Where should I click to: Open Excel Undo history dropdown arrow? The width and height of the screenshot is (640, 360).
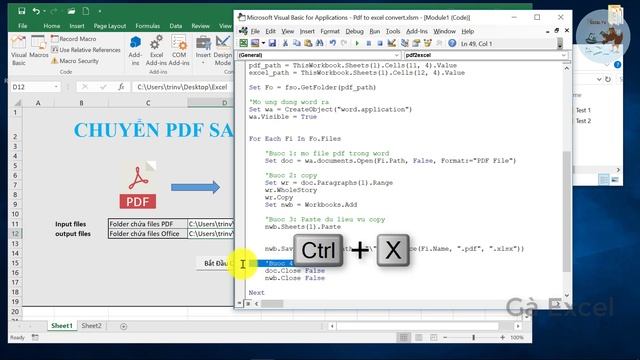tap(44, 11)
